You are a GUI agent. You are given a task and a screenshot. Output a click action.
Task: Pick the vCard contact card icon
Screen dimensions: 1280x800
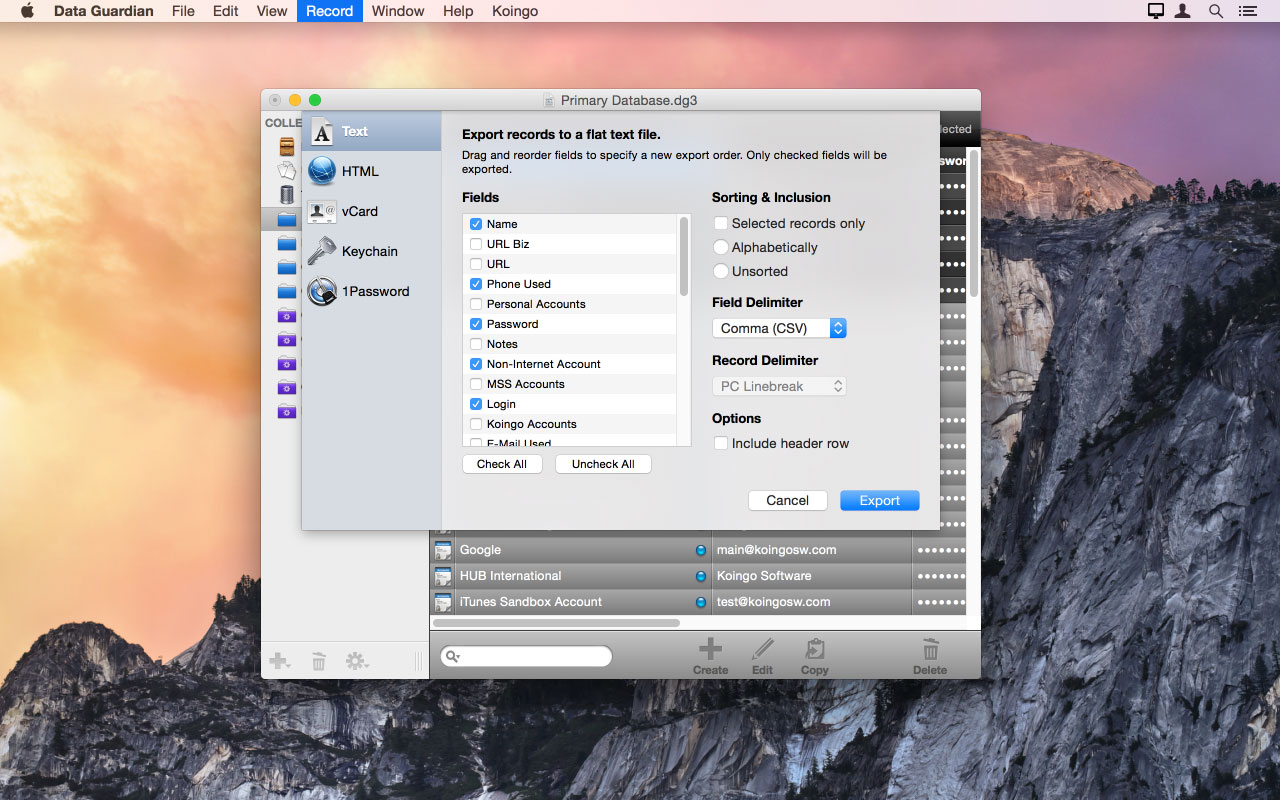322,211
